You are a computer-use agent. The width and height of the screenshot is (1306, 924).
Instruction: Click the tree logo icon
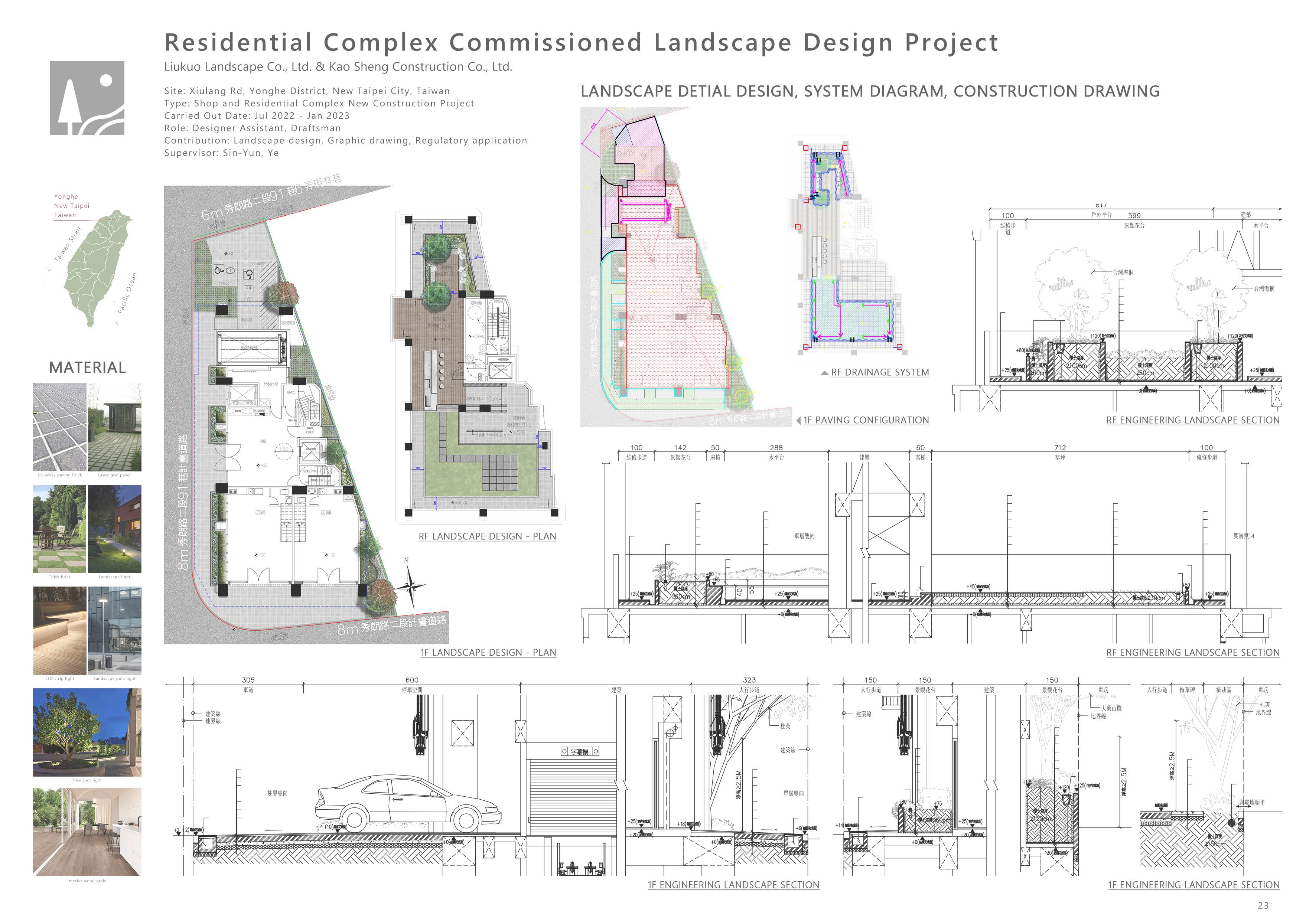click(87, 98)
